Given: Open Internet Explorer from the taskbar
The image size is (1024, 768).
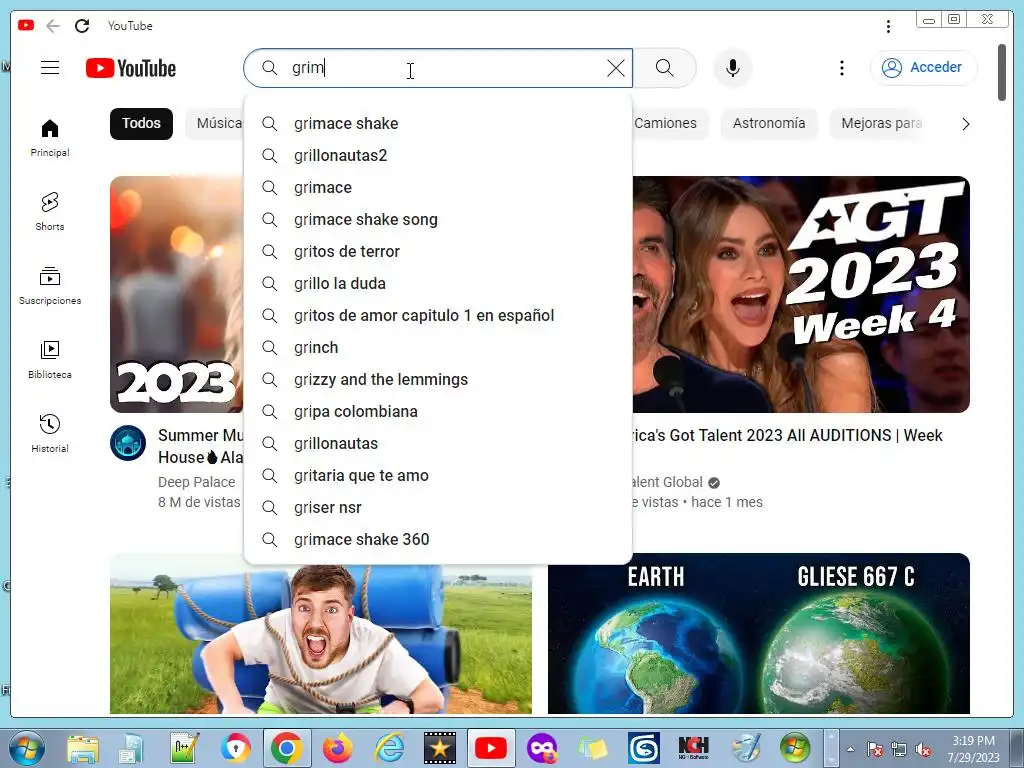Looking at the screenshot, I should pos(389,748).
